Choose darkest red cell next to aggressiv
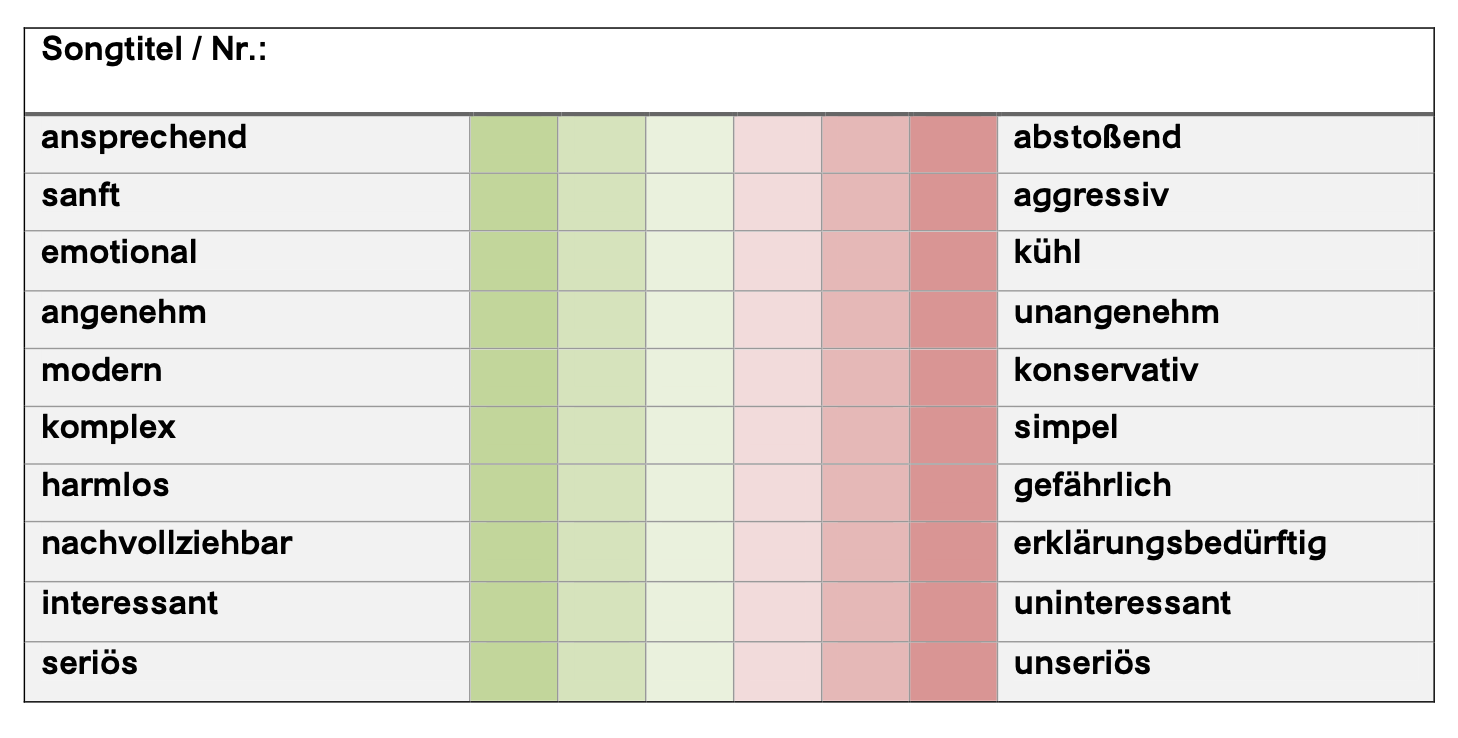1458x738 pixels. (953, 202)
